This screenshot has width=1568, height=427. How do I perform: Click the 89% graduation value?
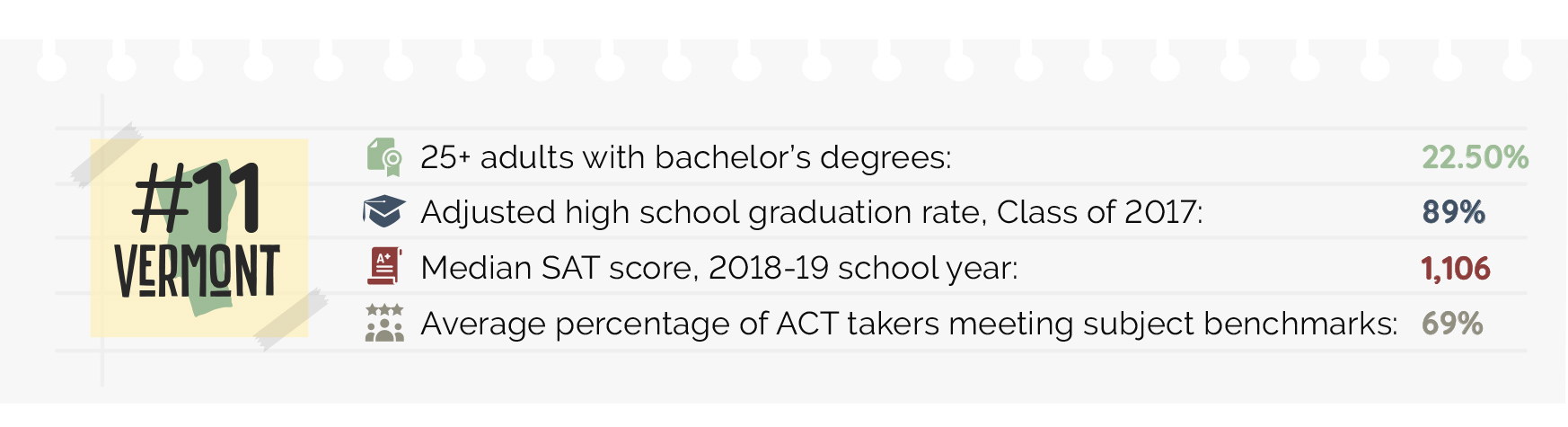click(x=1453, y=212)
